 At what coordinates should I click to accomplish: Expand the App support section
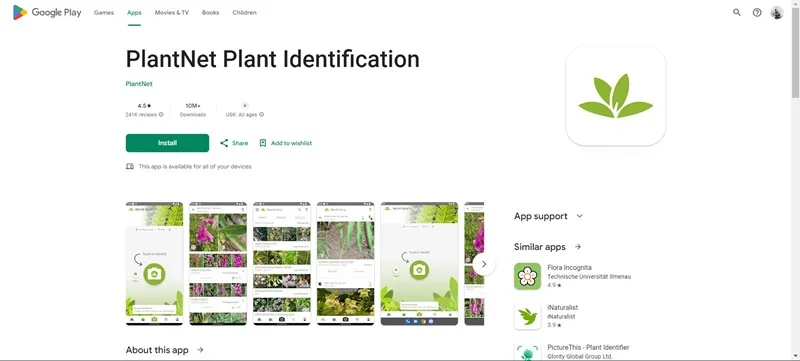tap(580, 216)
